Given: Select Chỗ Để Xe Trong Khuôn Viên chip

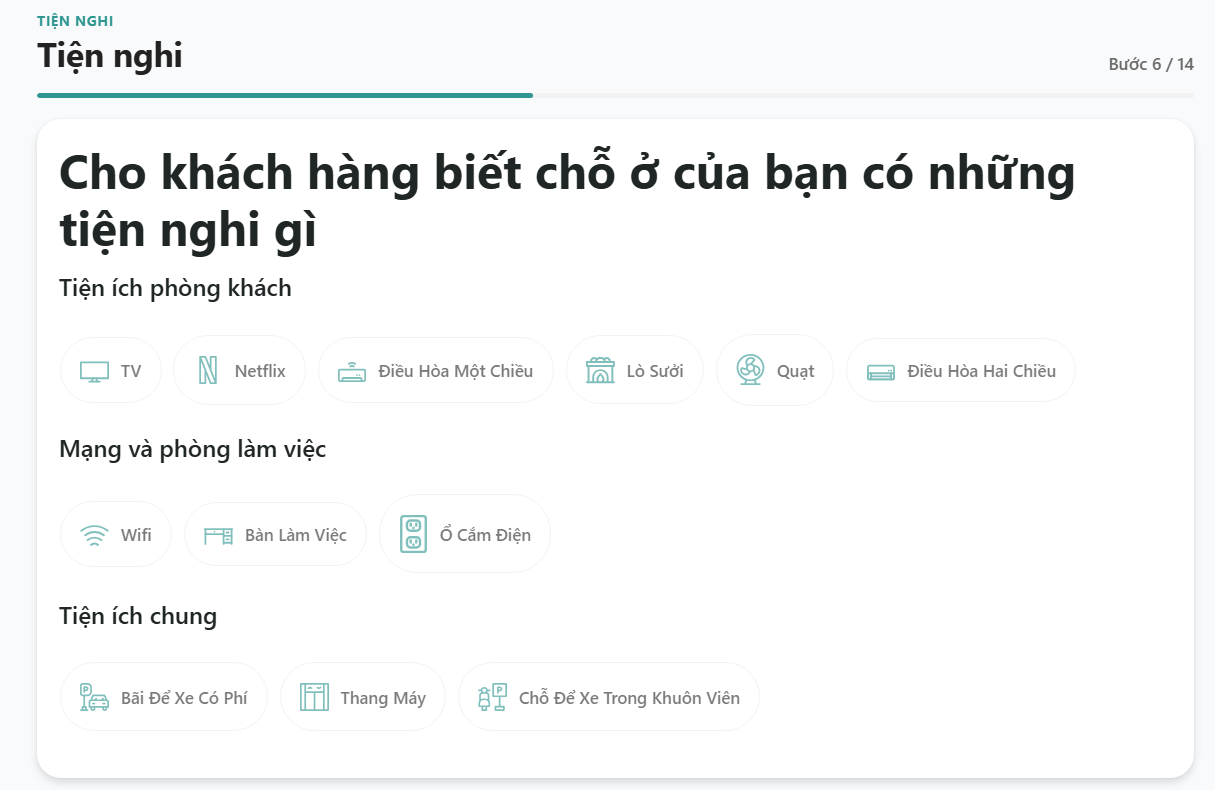Looking at the screenshot, I should 609,698.
